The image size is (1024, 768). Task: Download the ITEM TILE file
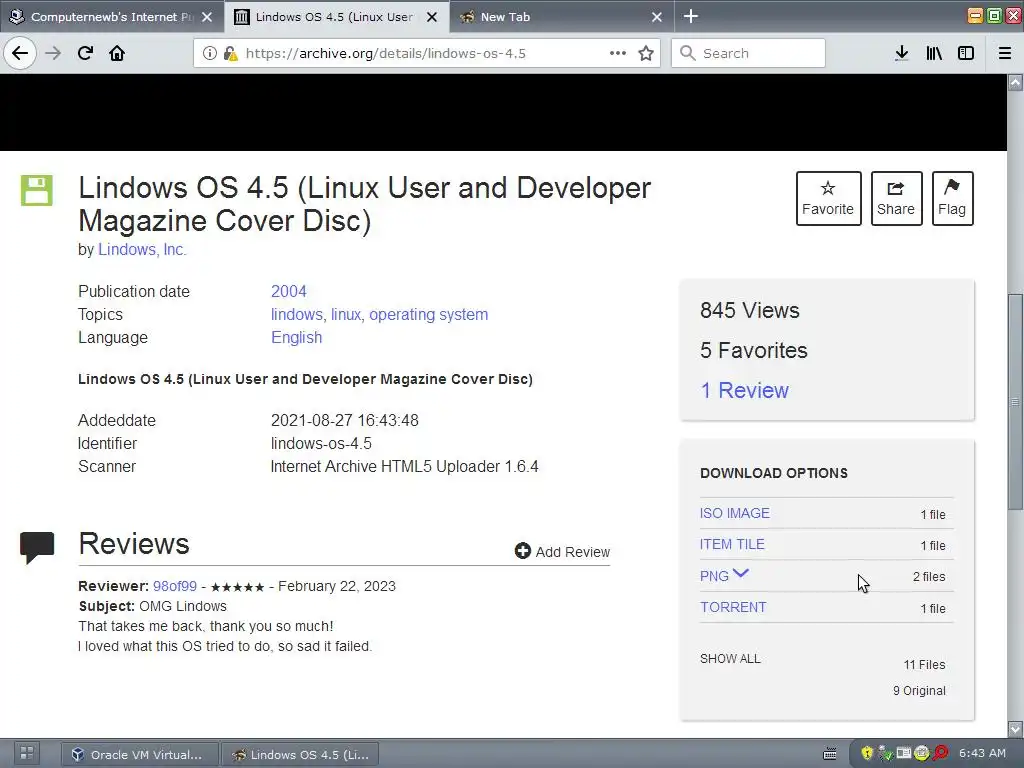(732, 544)
